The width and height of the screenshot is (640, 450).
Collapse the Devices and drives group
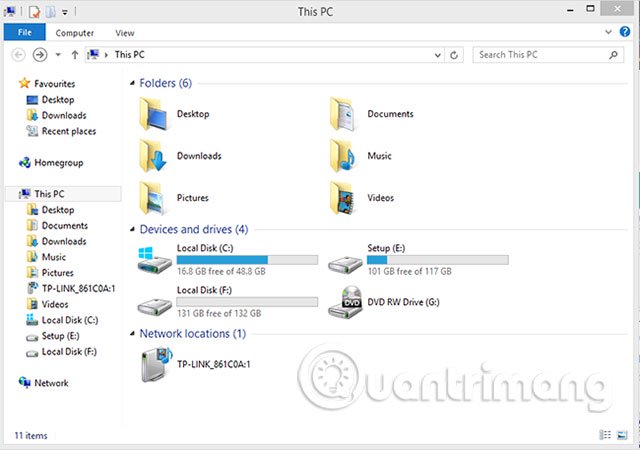coord(132,229)
